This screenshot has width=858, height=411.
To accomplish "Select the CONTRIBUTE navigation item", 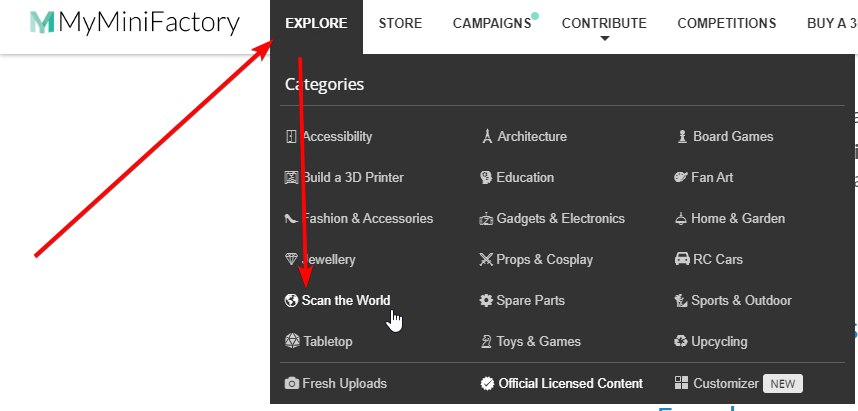I will (x=604, y=24).
